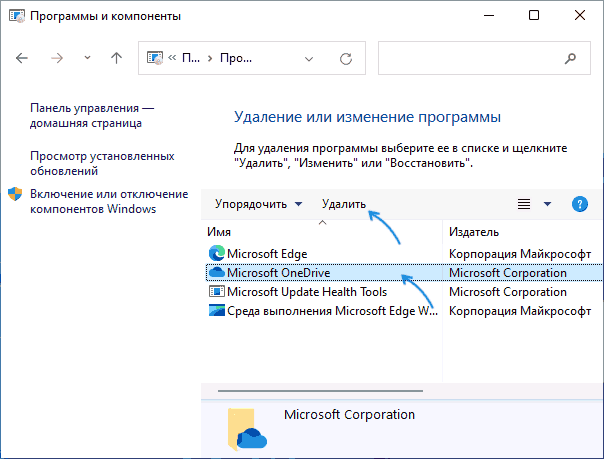
Task: Click the Про... breadcrumb segment
Action: tap(236, 58)
